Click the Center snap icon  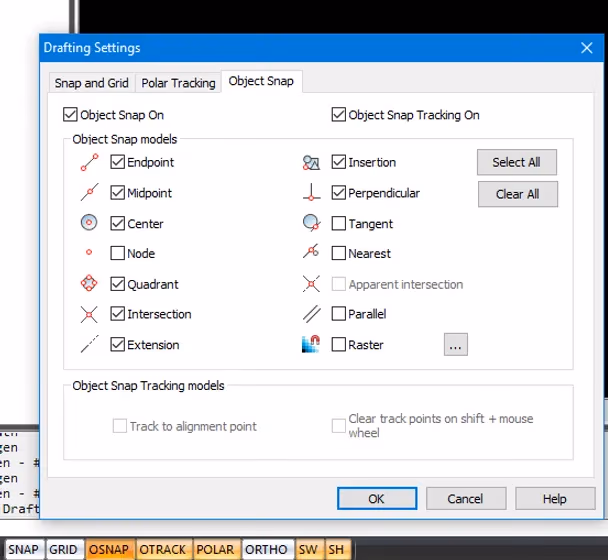coord(89,223)
